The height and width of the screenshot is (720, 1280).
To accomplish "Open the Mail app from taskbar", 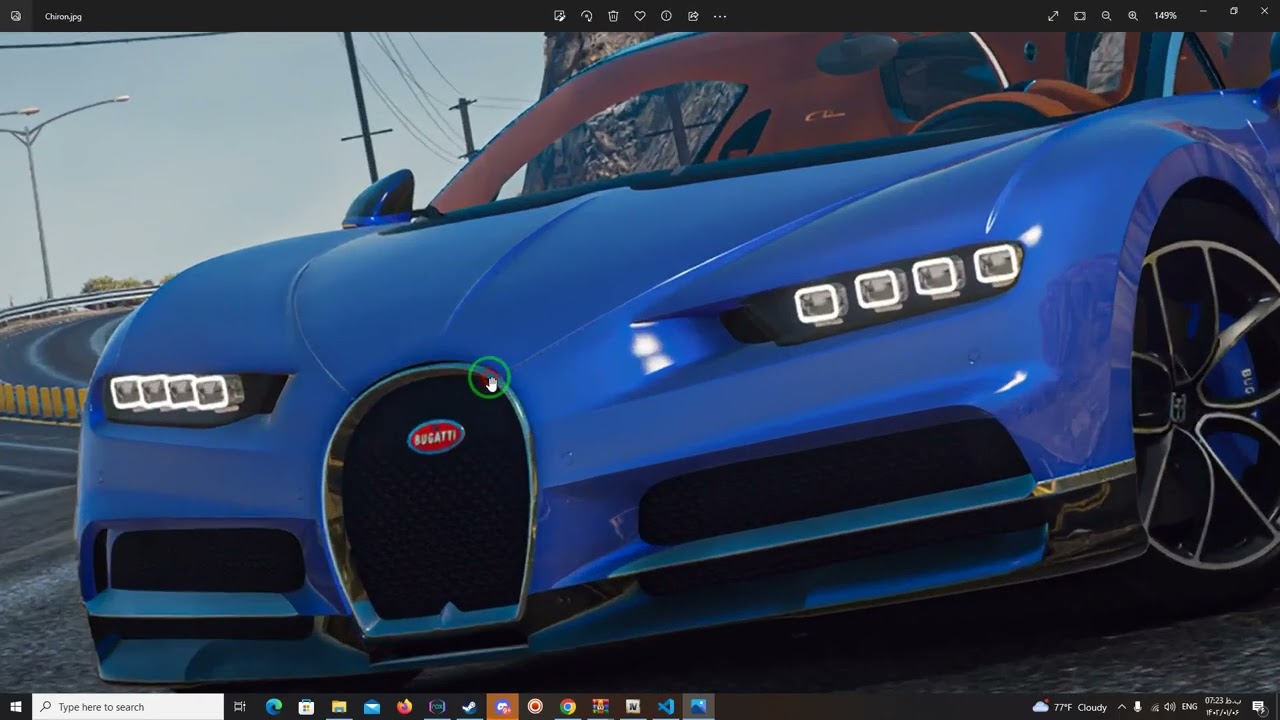I will pyautogui.click(x=372, y=707).
